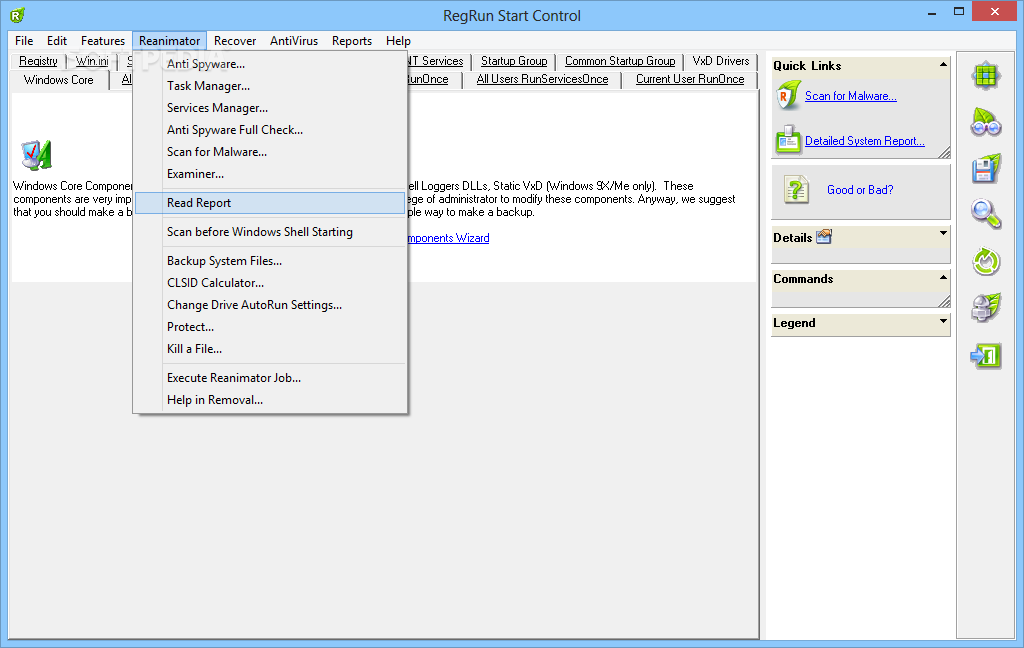Image resolution: width=1024 pixels, height=648 pixels.
Task: Close the Reanimator menu via its title
Action: click(x=169, y=40)
